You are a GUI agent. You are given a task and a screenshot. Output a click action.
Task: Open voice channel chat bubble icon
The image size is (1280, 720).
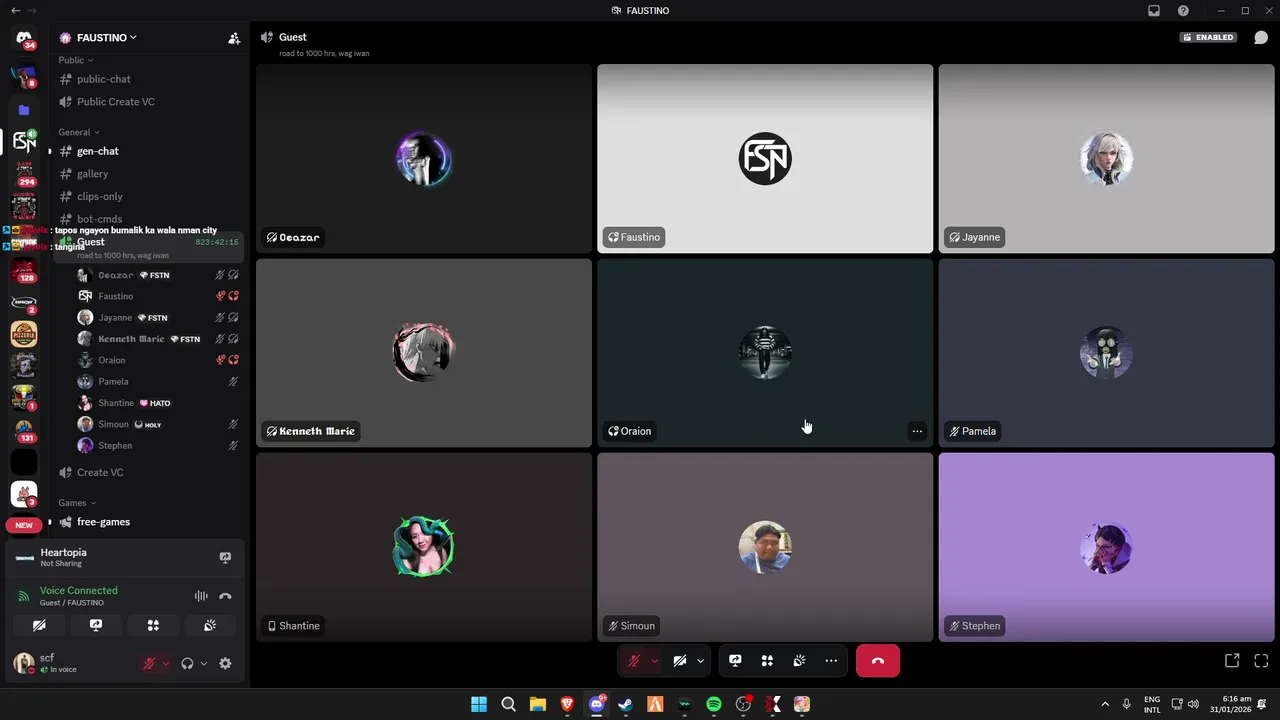click(x=1261, y=38)
